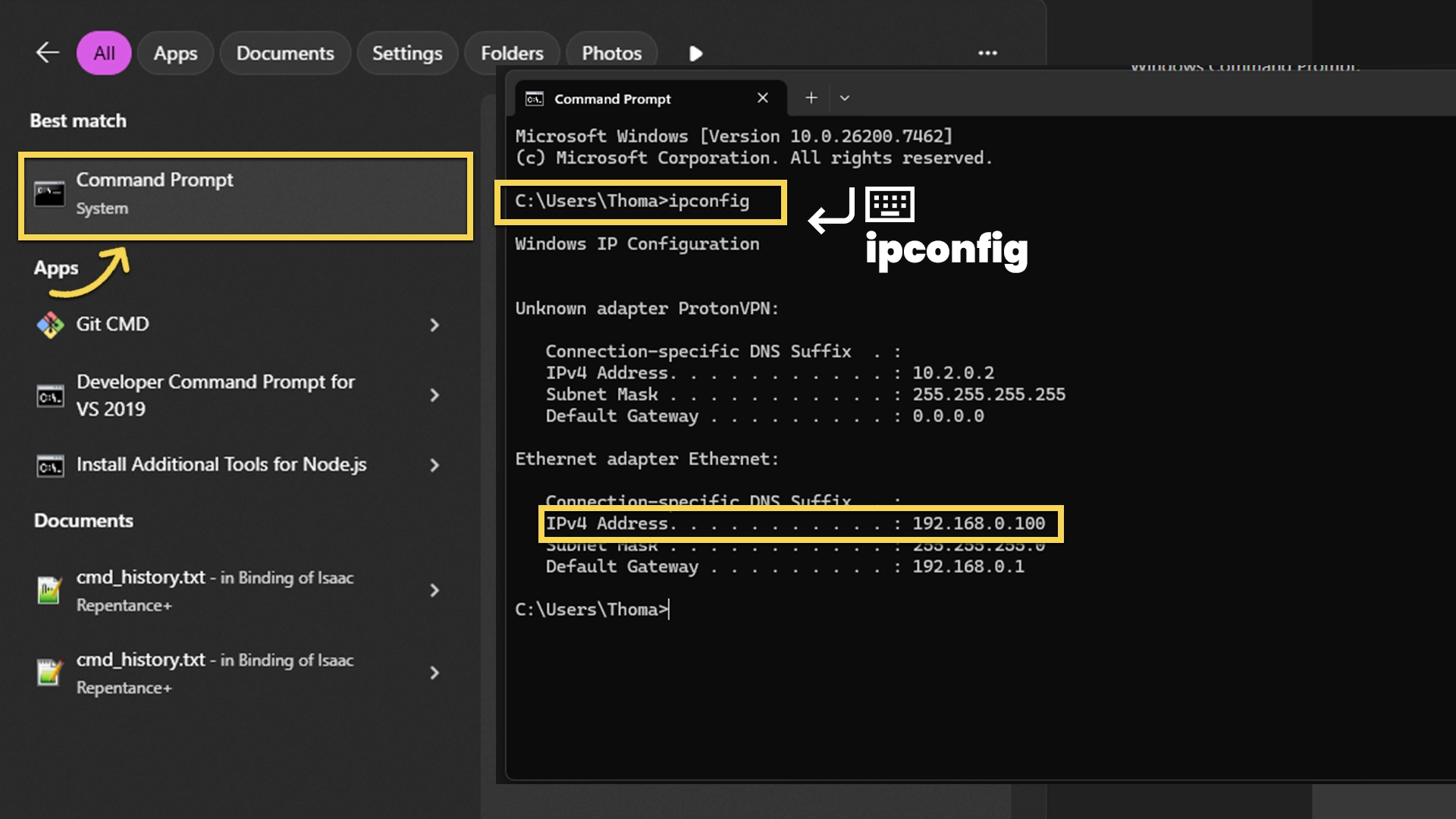Open Command Prompt best match result

[x=246, y=196]
